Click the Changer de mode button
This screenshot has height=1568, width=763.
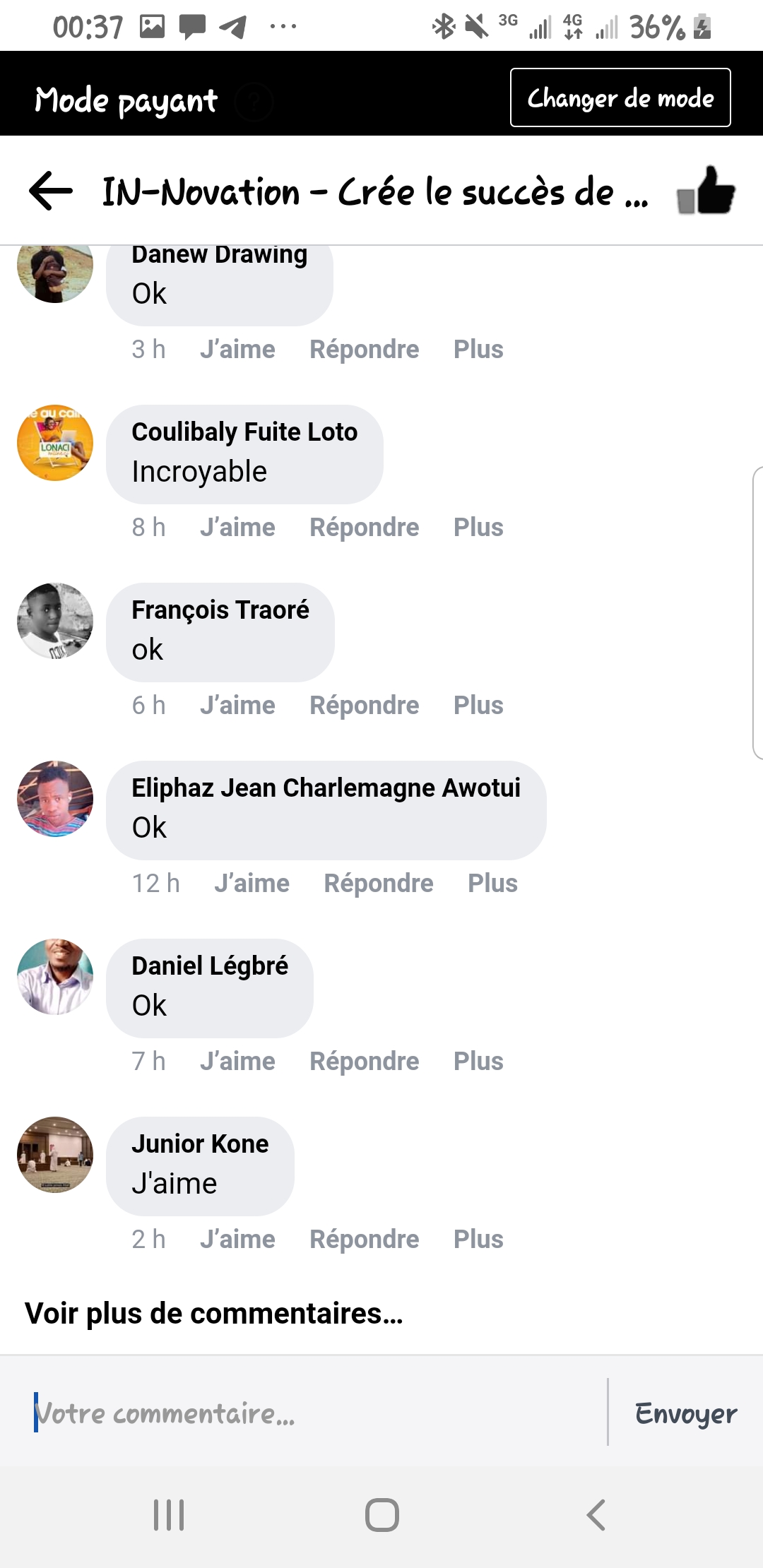[620, 97]
